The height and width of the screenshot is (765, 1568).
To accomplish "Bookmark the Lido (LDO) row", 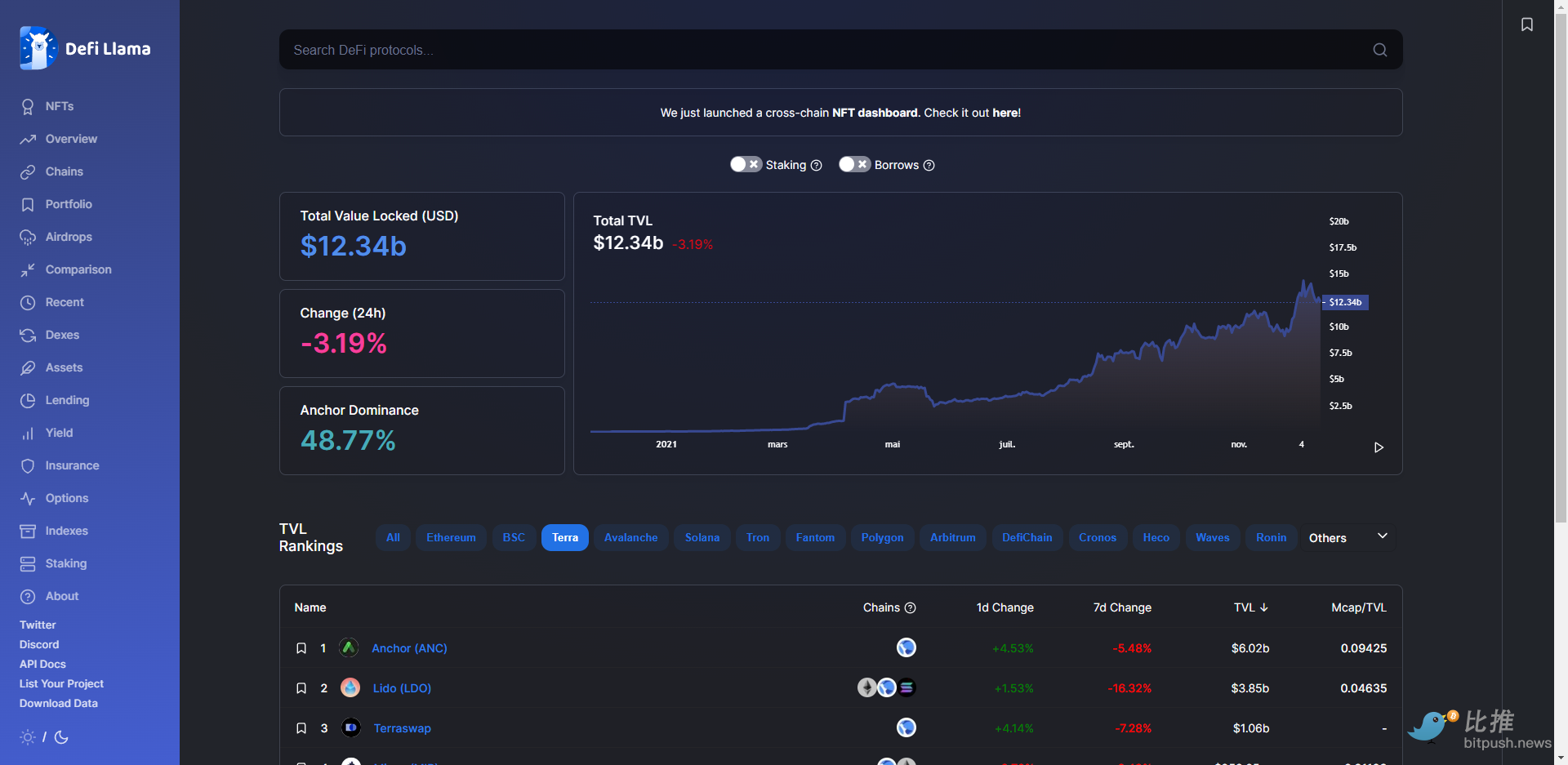I will [301, 688].
